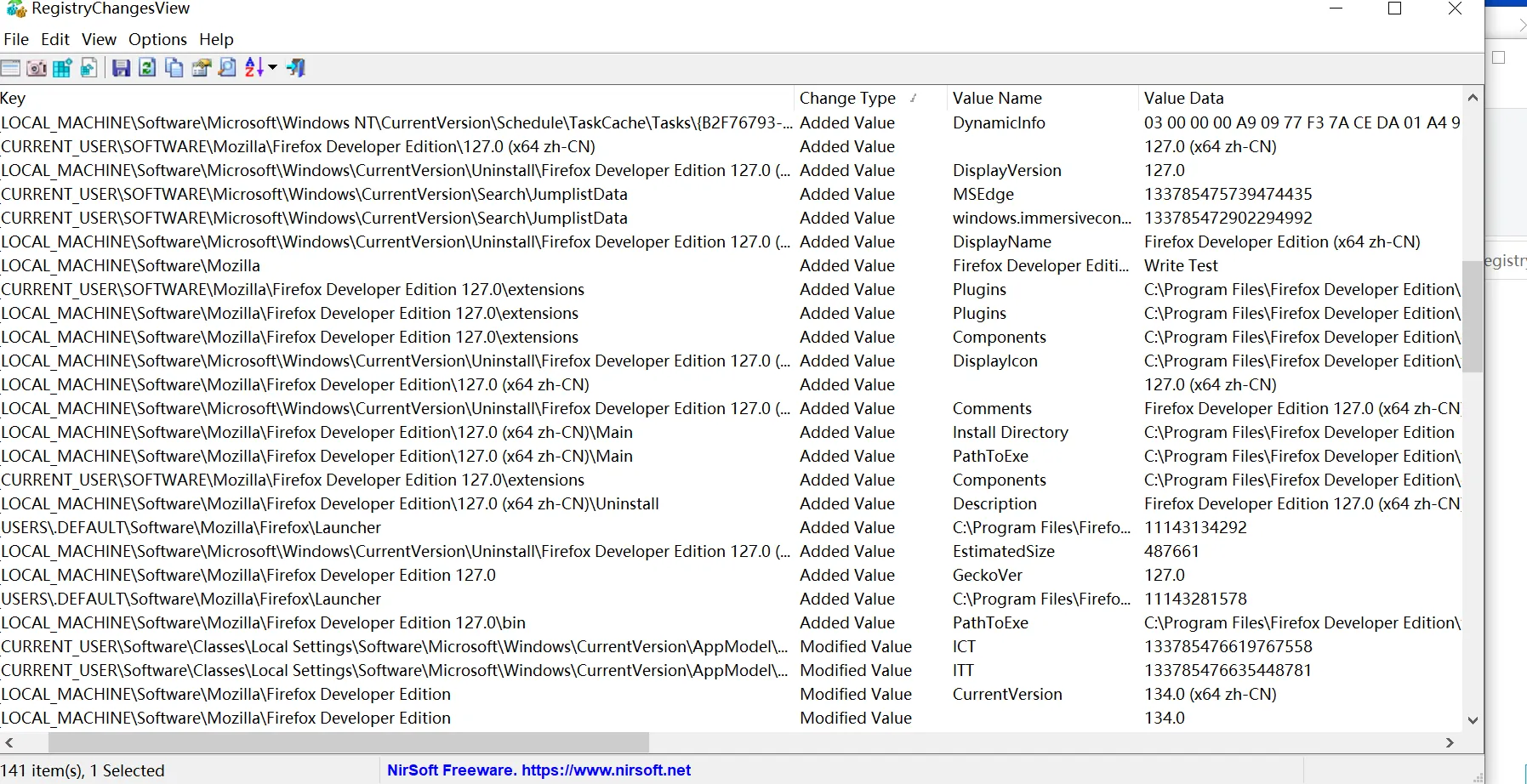This screenshot has height=784, width=1527.
Task: Click the magnifier Find icon
Action: (227, 68)
